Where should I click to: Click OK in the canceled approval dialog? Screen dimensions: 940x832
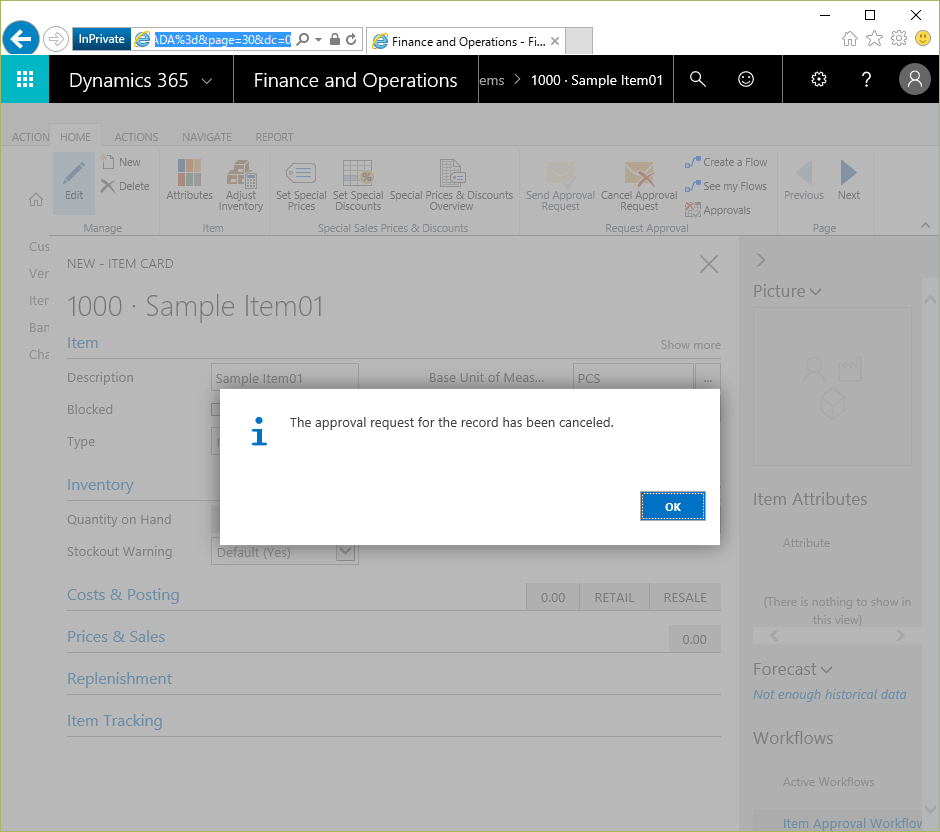672,507
